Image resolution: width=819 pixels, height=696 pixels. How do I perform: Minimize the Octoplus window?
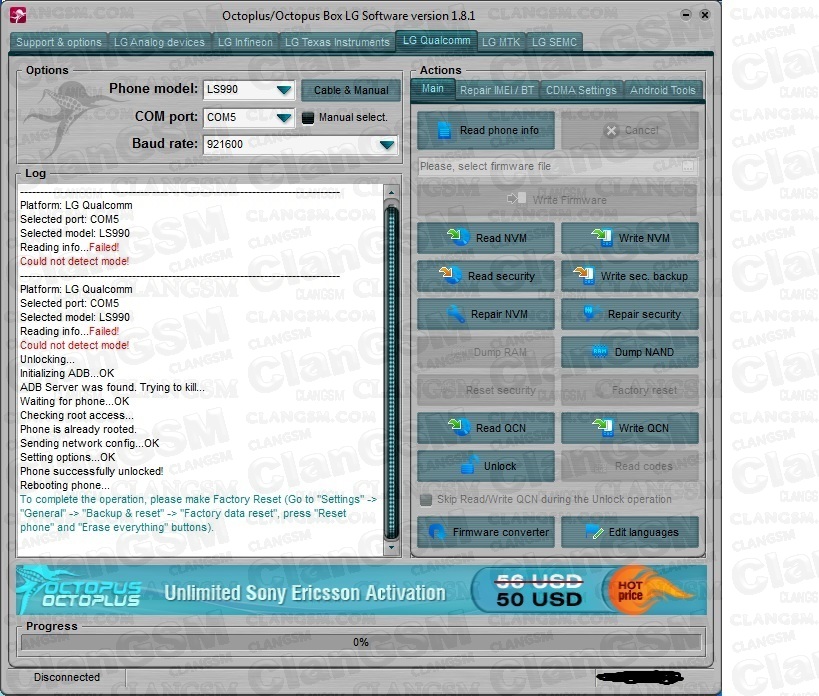[x=686, y=15]
